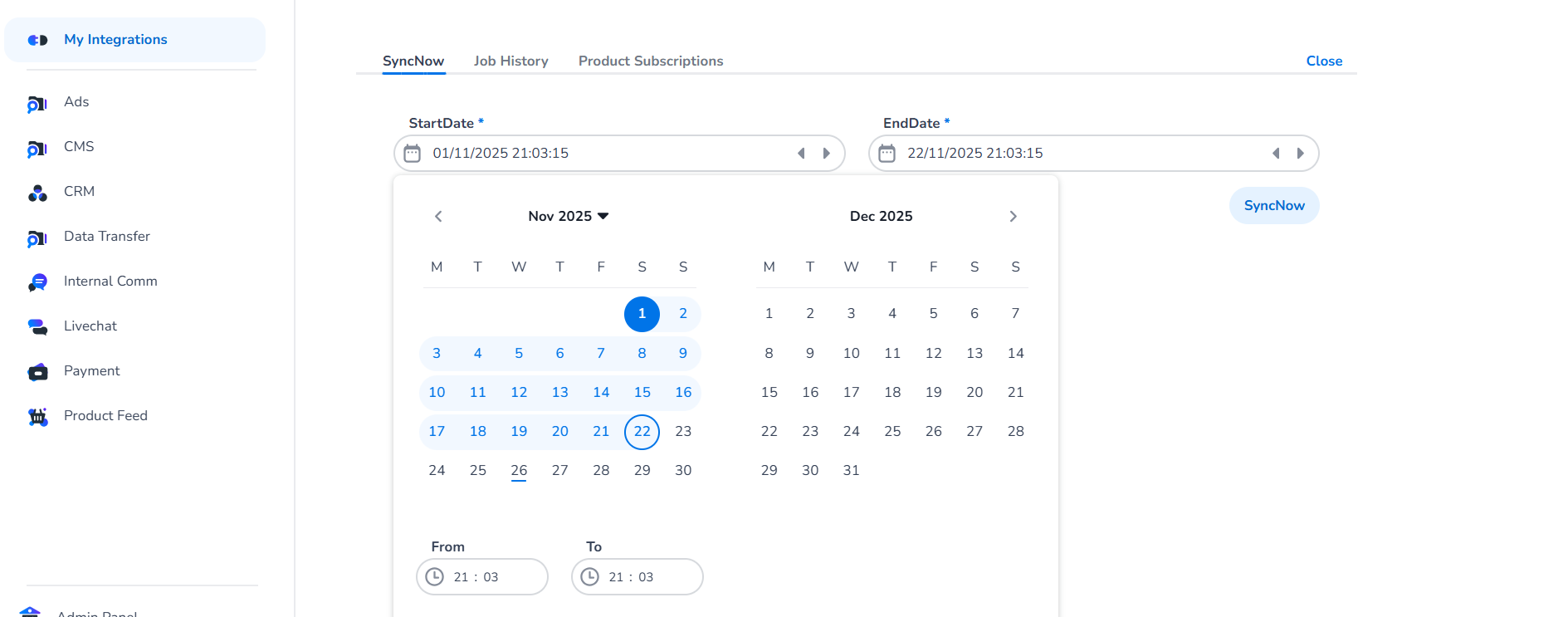This screenshot has height=617, width=1568.
Task: Step StartDate forward with right arrow
Action: (826, 154)
